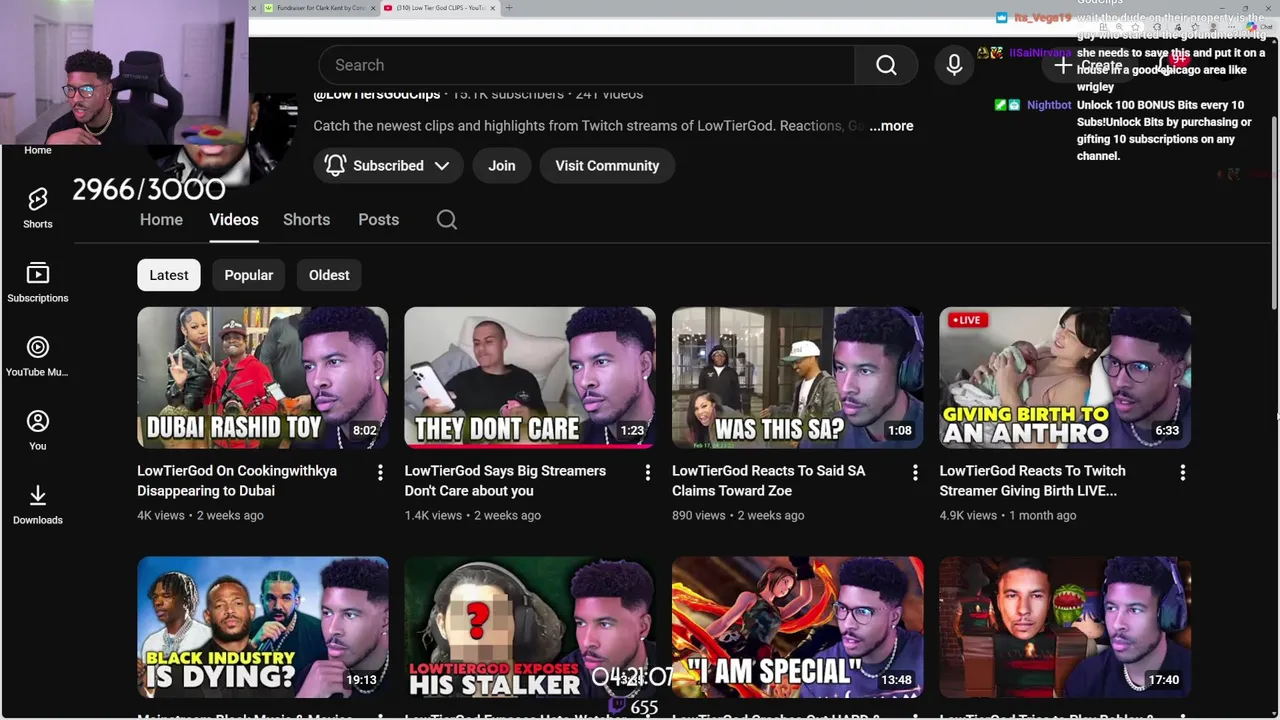This screenshot has height=720, width=1280.
Task: Open the Dubai Rashid Toy thumbnail
Action: pyautogui.click(x=263, y=377)
